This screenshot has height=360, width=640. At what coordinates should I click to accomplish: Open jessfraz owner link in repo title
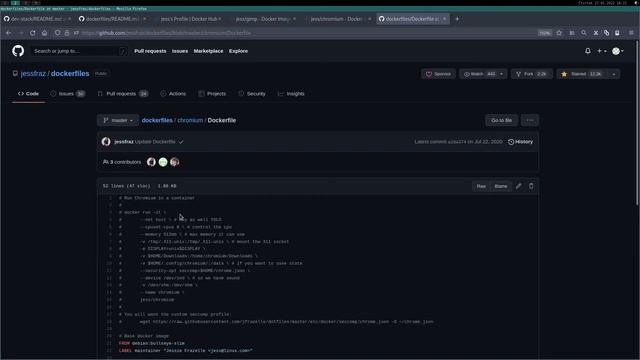point(33,73)
